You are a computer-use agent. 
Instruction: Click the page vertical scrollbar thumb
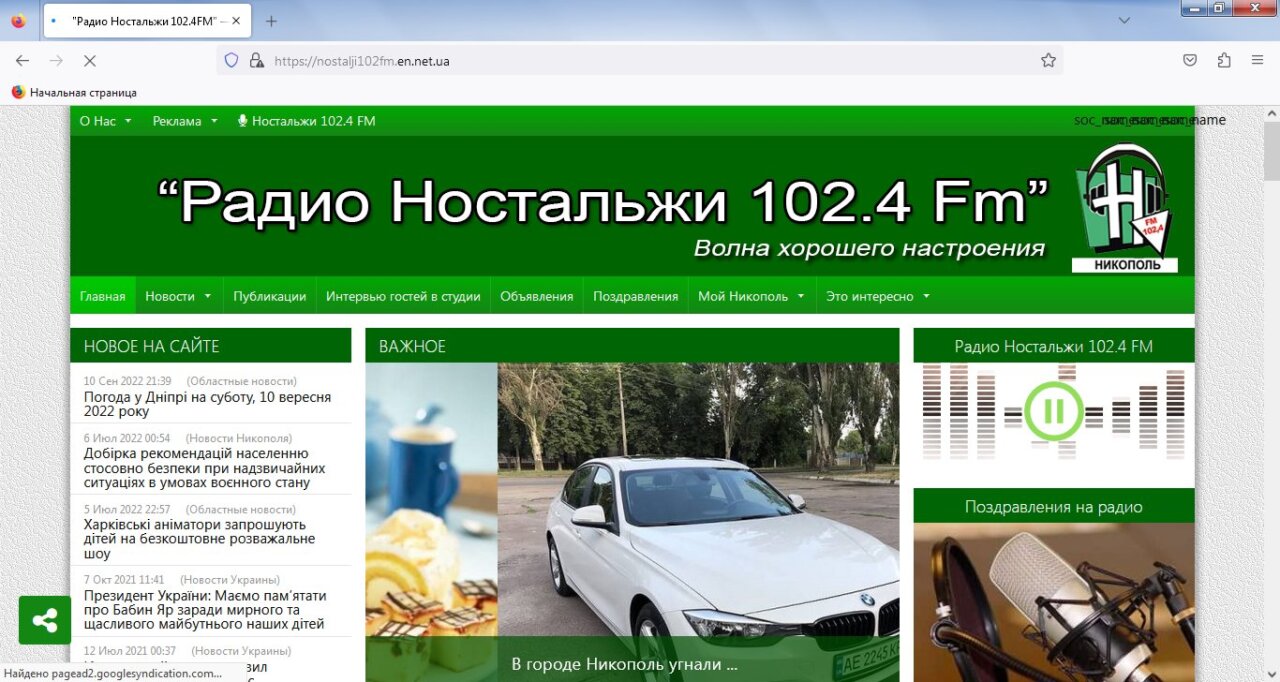click(1271, 150)
